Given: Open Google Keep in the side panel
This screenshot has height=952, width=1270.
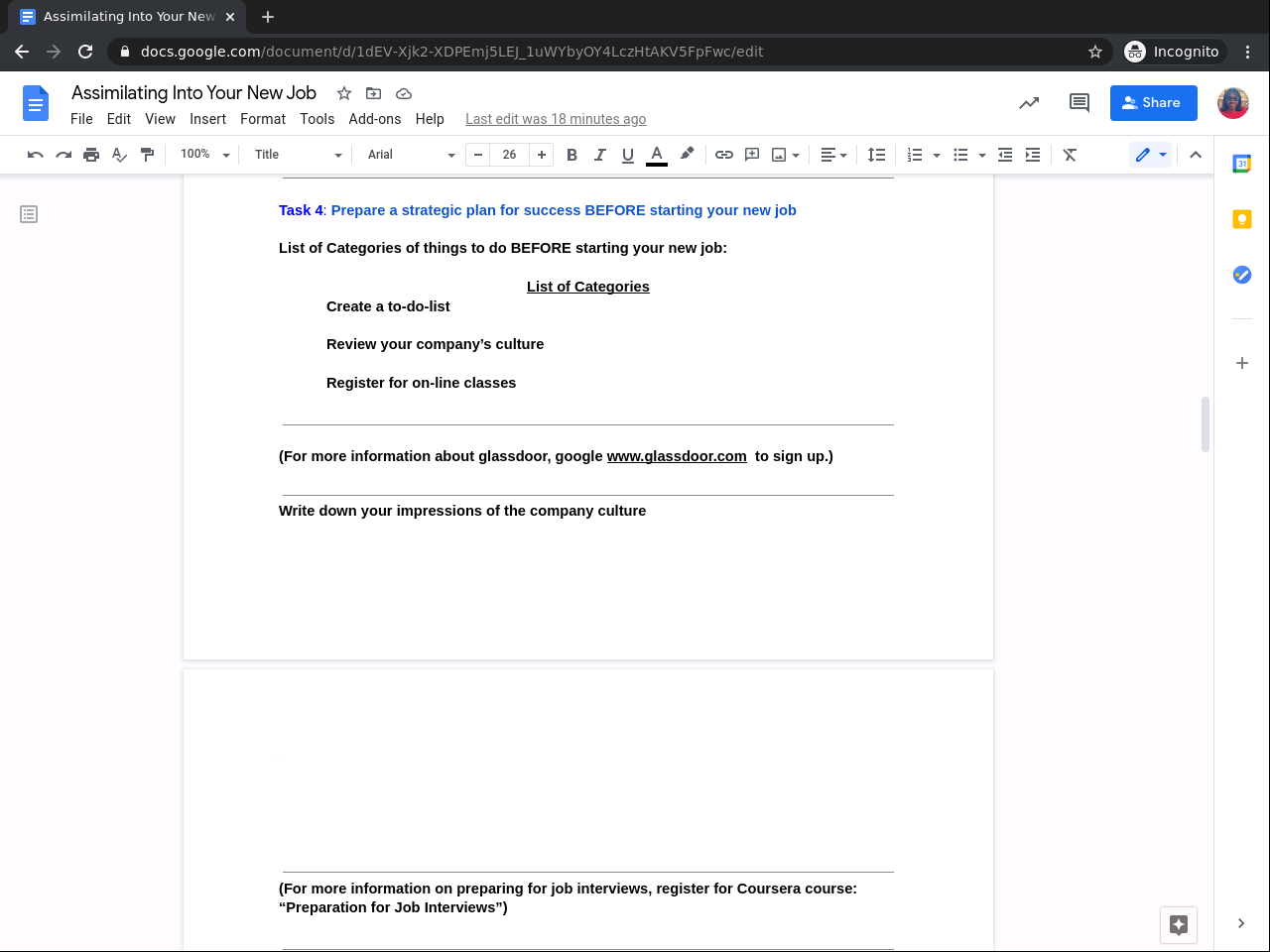Looking at the screenshot, I should (x=1242, y=219).
